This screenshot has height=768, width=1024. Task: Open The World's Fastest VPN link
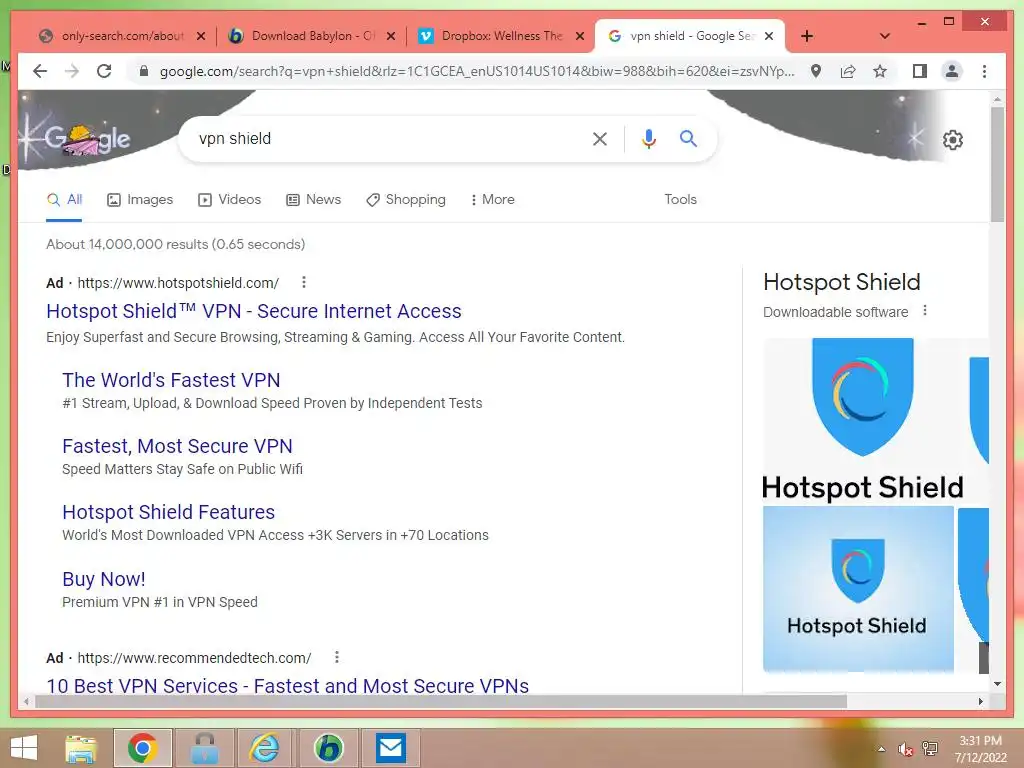point(171,379)
